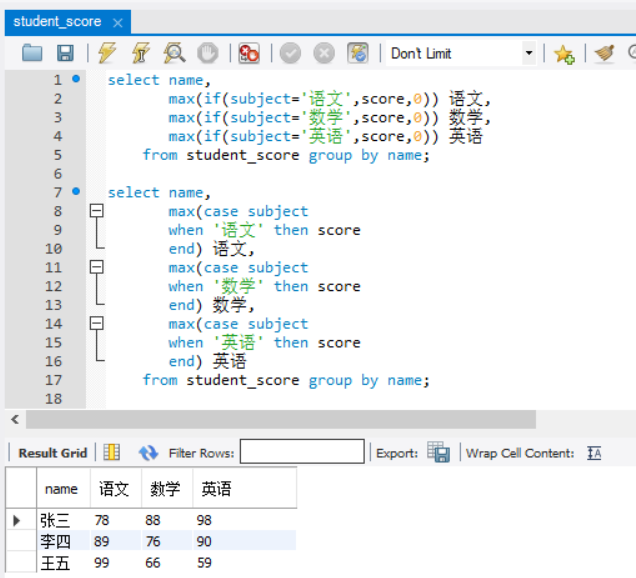
Task: Select the cell with value 98
Action: 245,520
